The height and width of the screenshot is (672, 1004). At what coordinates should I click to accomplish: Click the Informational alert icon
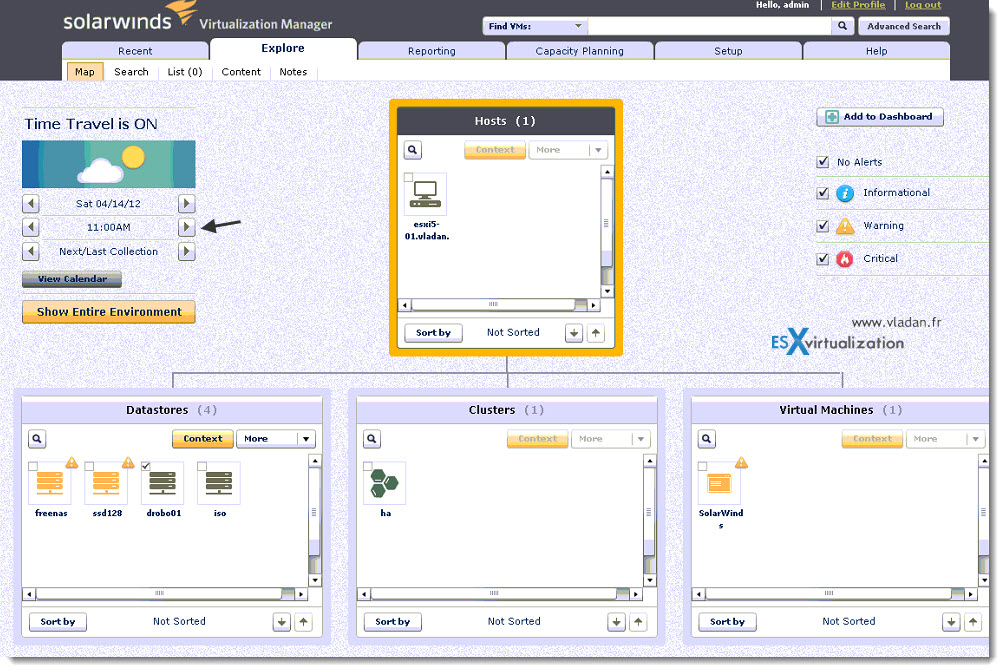[x=845, y=193]
